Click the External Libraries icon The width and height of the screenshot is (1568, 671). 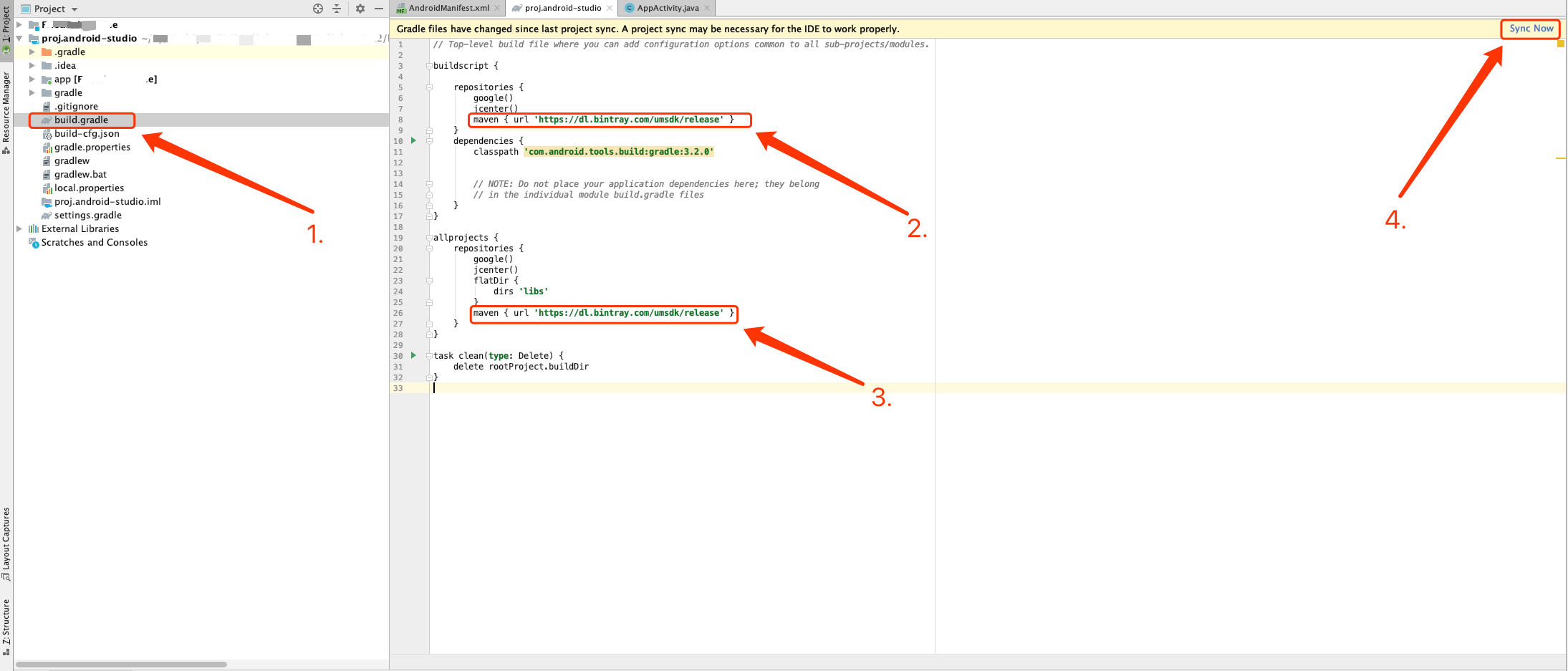tap(33, 229)
